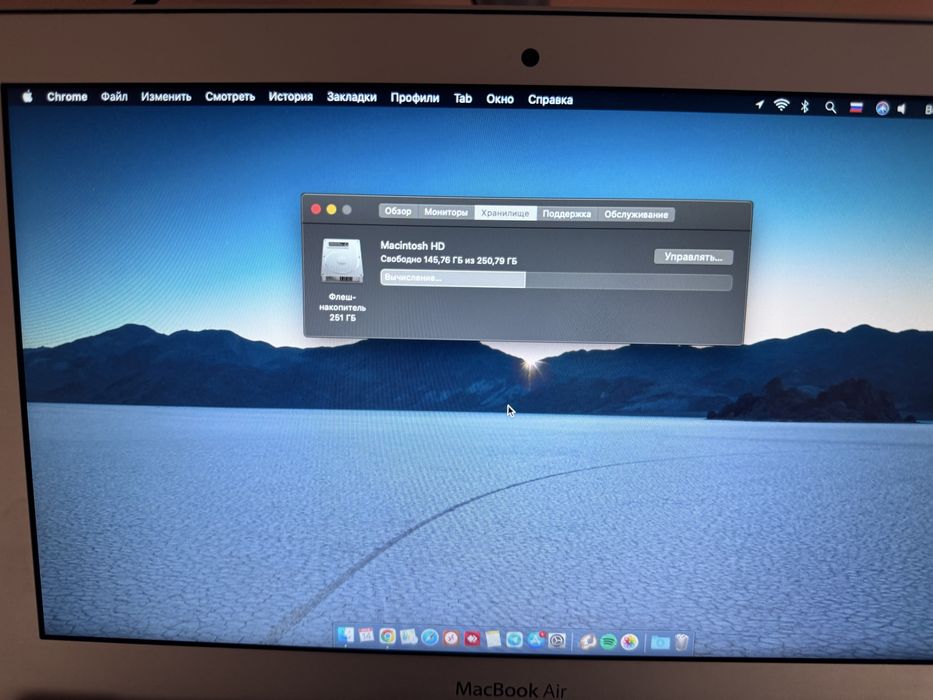The height and width of the screenshot is (700, 933).
Task: Open App Store from the dock
Action: pos(536,640)
